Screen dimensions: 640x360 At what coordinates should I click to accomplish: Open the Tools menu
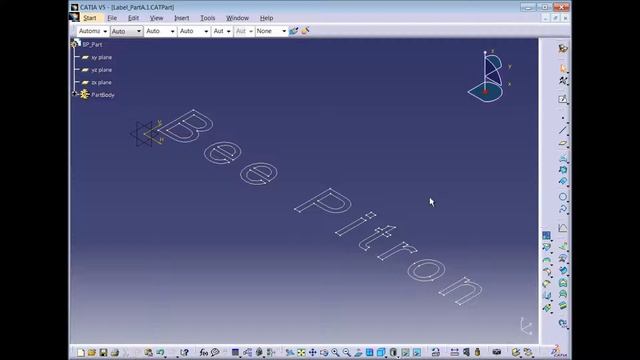click(x=207, y=18)
